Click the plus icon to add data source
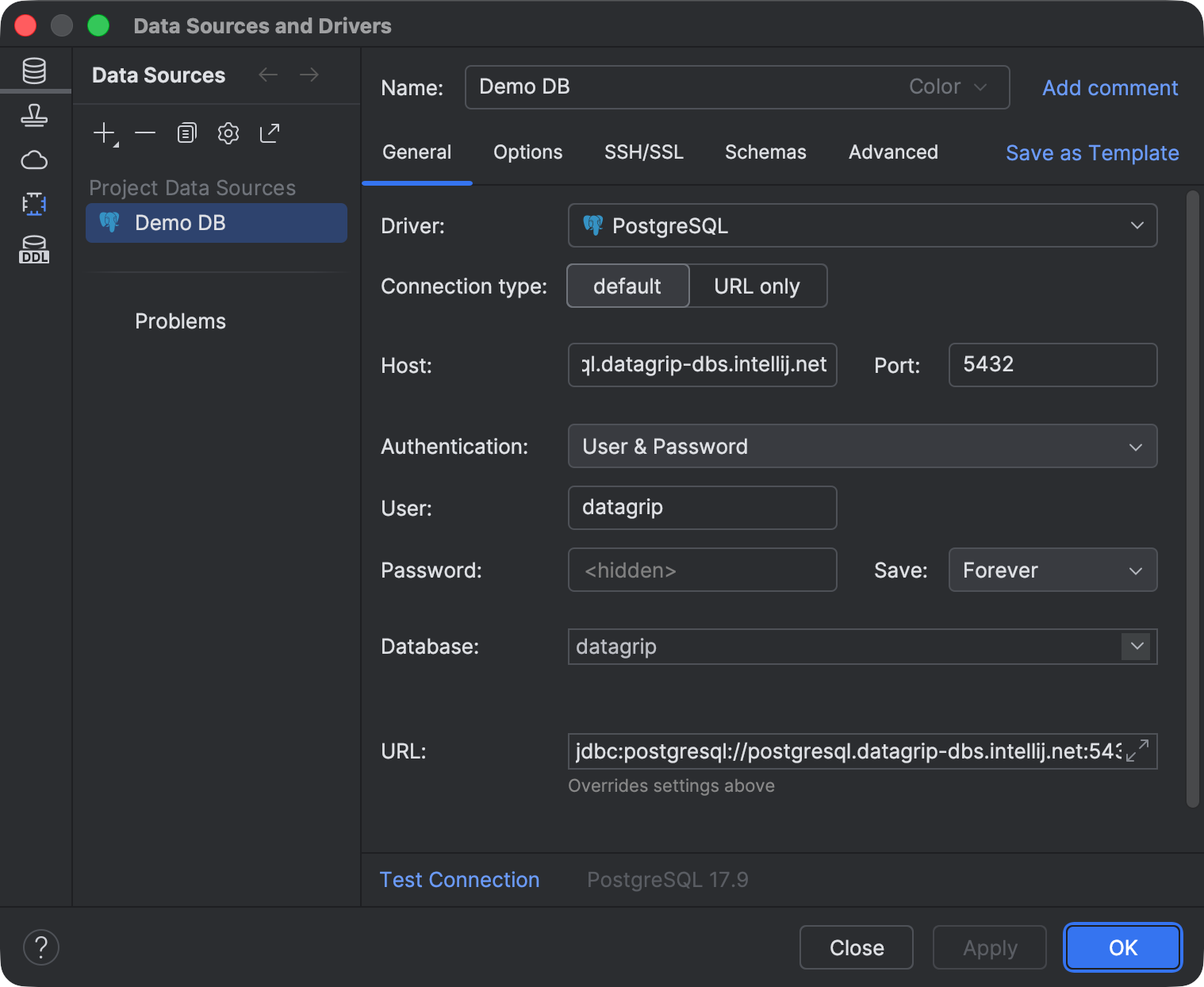Viewport: 1204px width, 987px height. (x=105, y=132)
